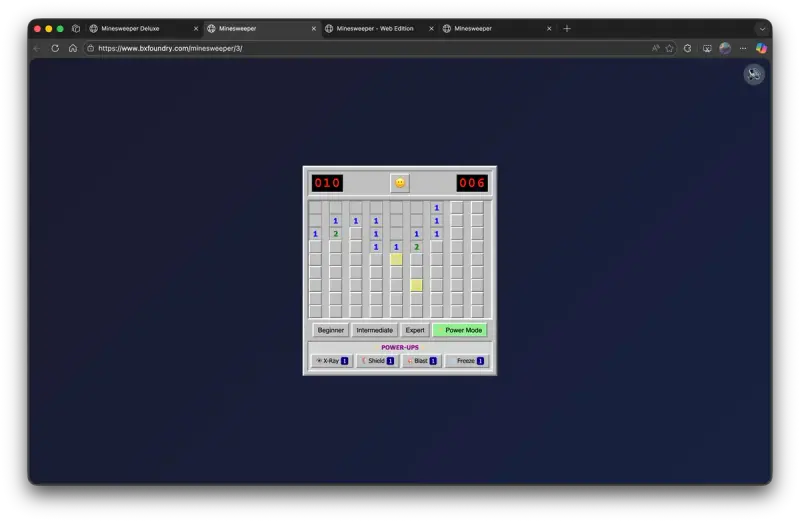Activate the Shield power-up
Viewport: 800px width, 522px height.
pos(378,361)
